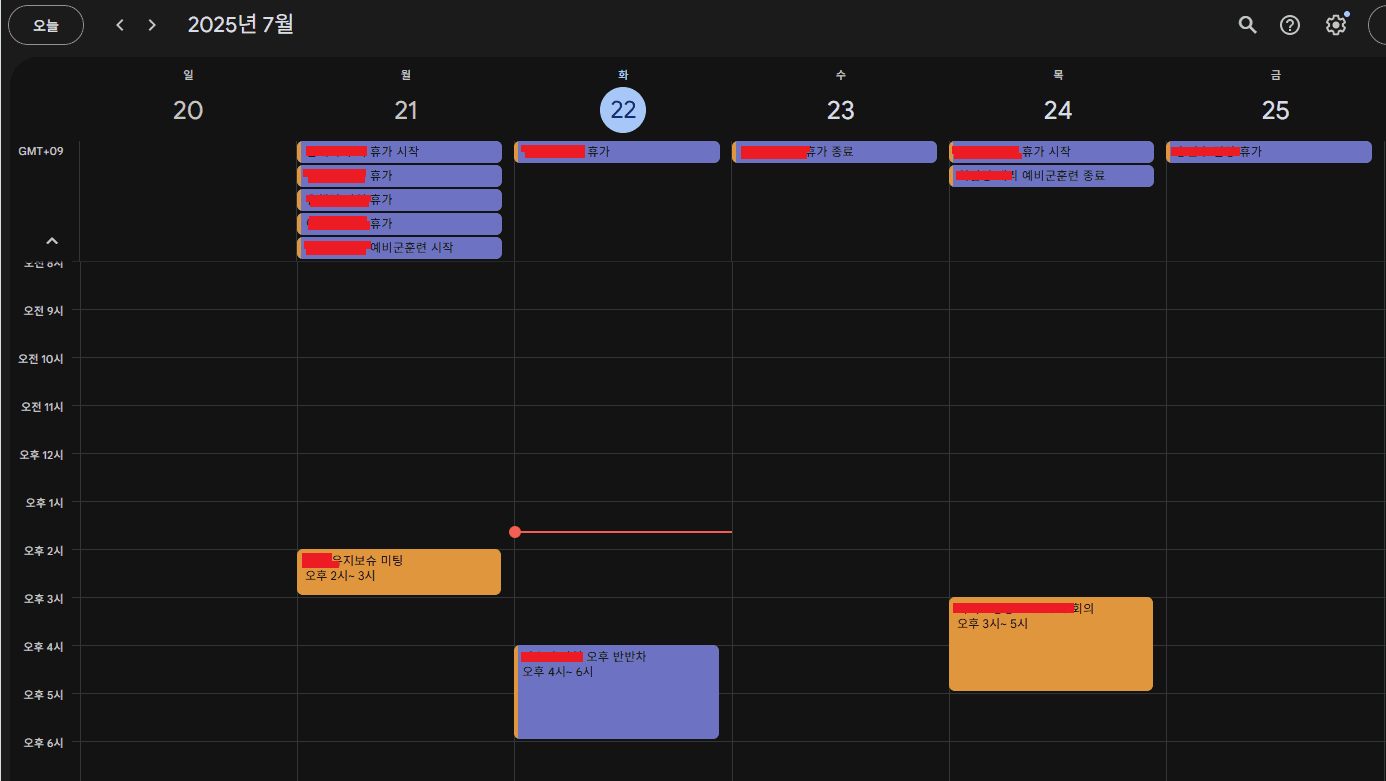Screen dimensions: 1386x781
Task: Click the help question mark icon
Action: [1290, 25]
